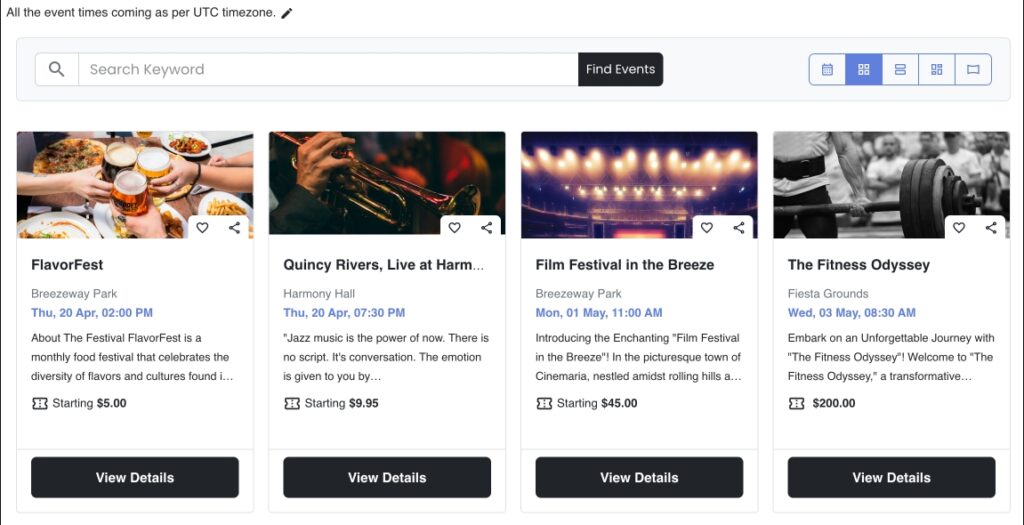Add Film Festival in the Breeze to favorites

[706, 228]
